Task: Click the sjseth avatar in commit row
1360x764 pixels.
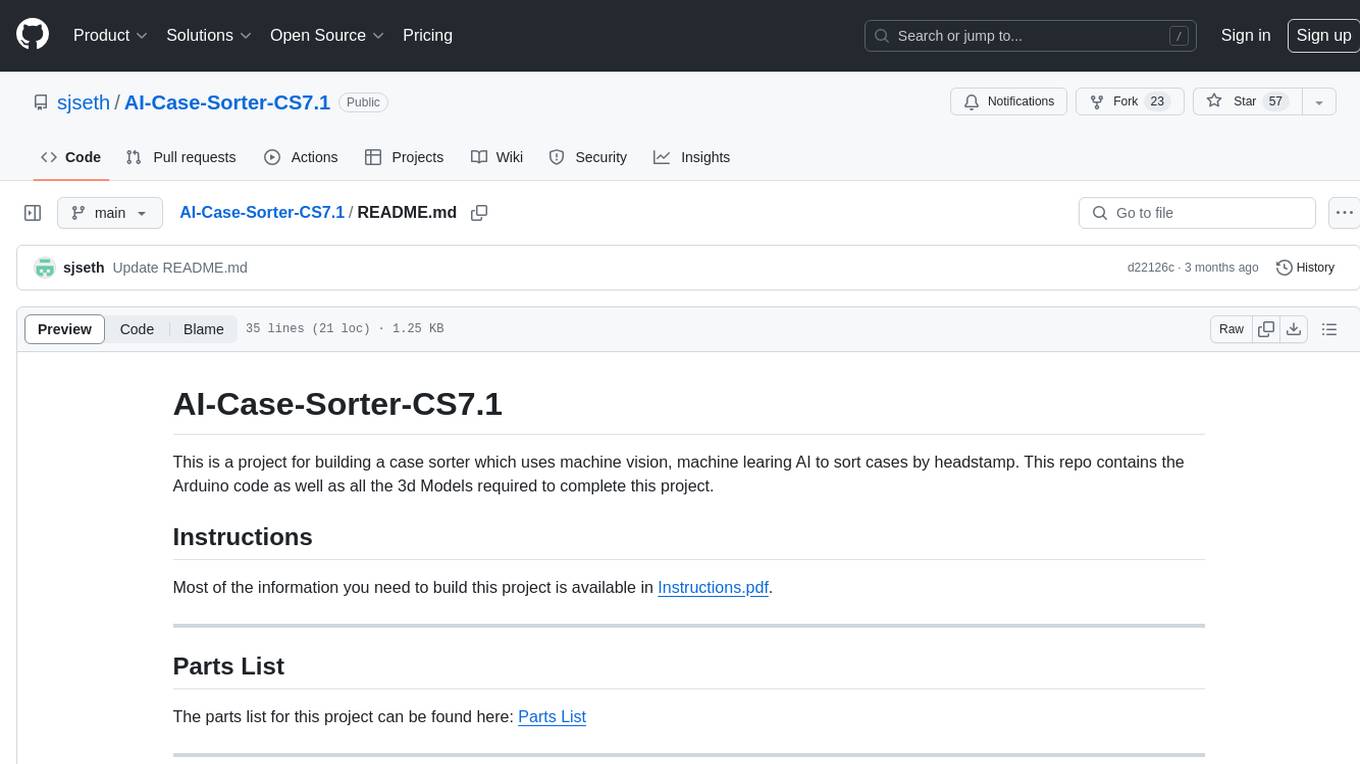Action: click(44, 268)
